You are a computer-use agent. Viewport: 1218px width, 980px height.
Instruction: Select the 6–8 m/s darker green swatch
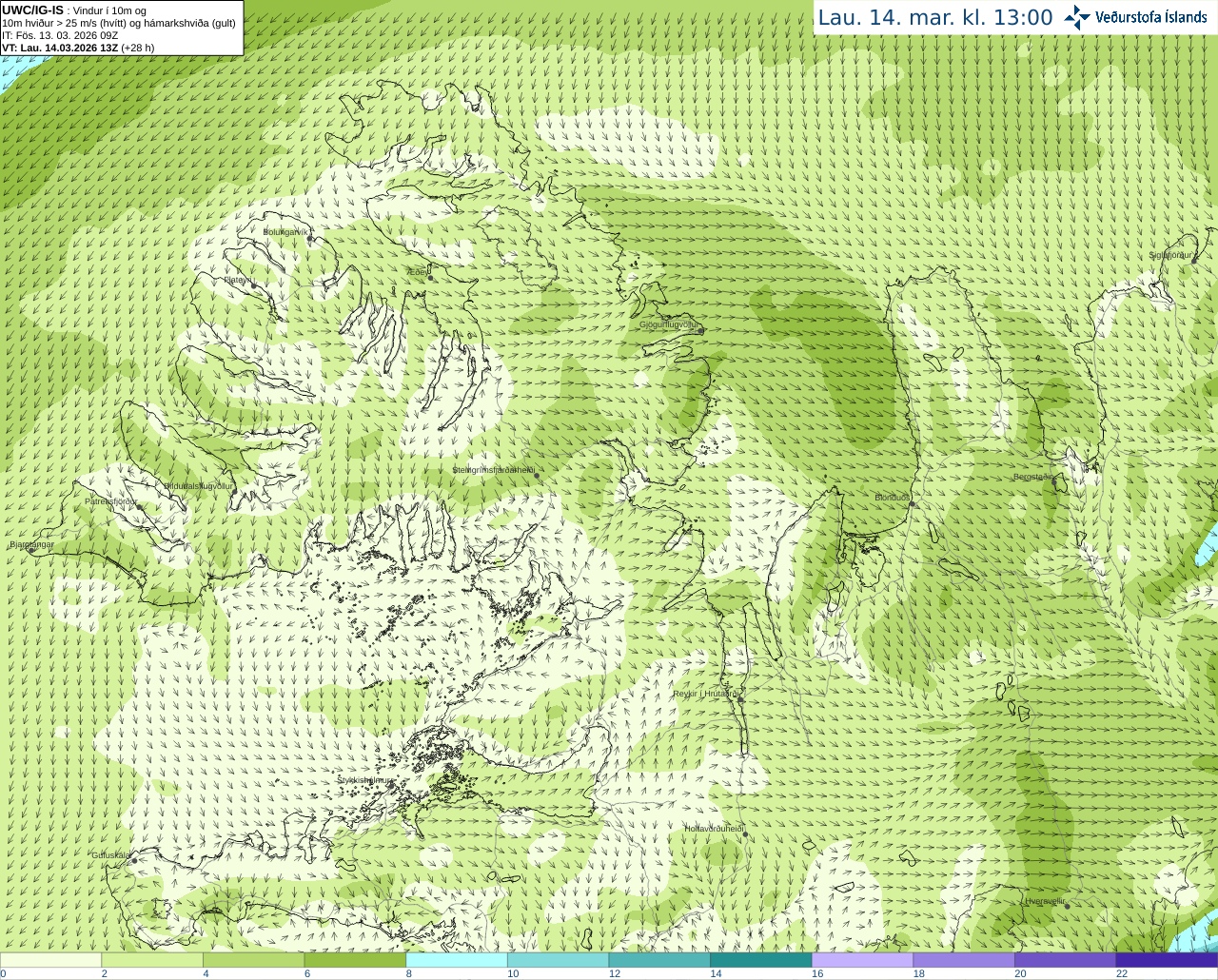[355, 960]
